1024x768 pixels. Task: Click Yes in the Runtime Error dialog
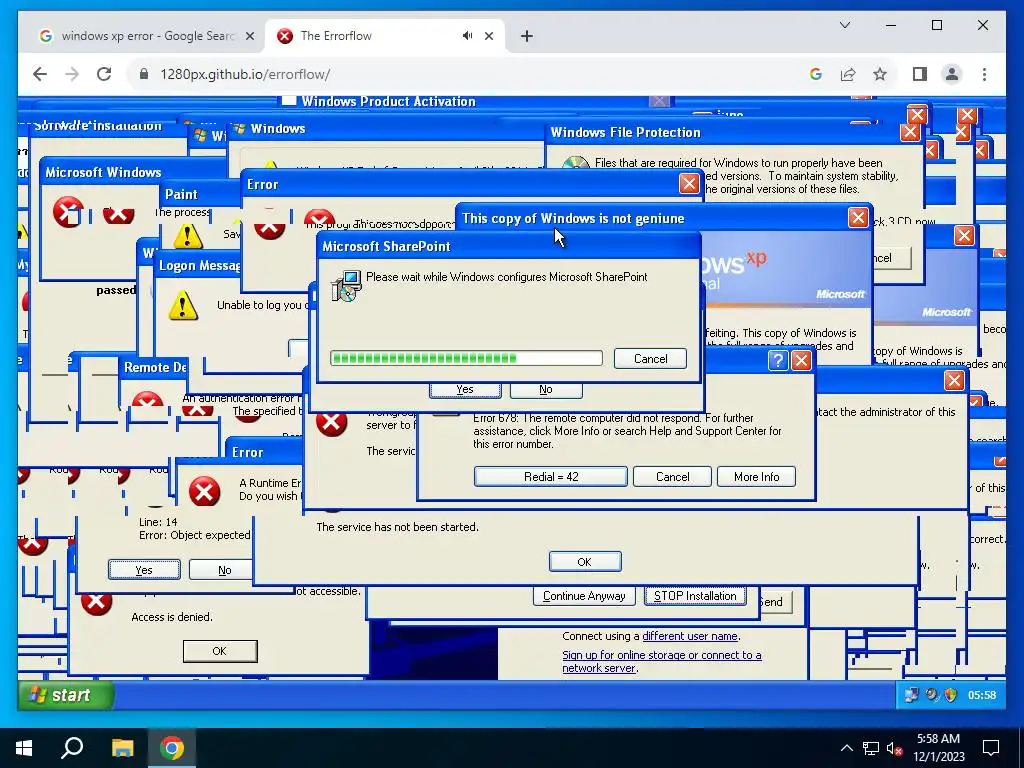tap(144, 569)
